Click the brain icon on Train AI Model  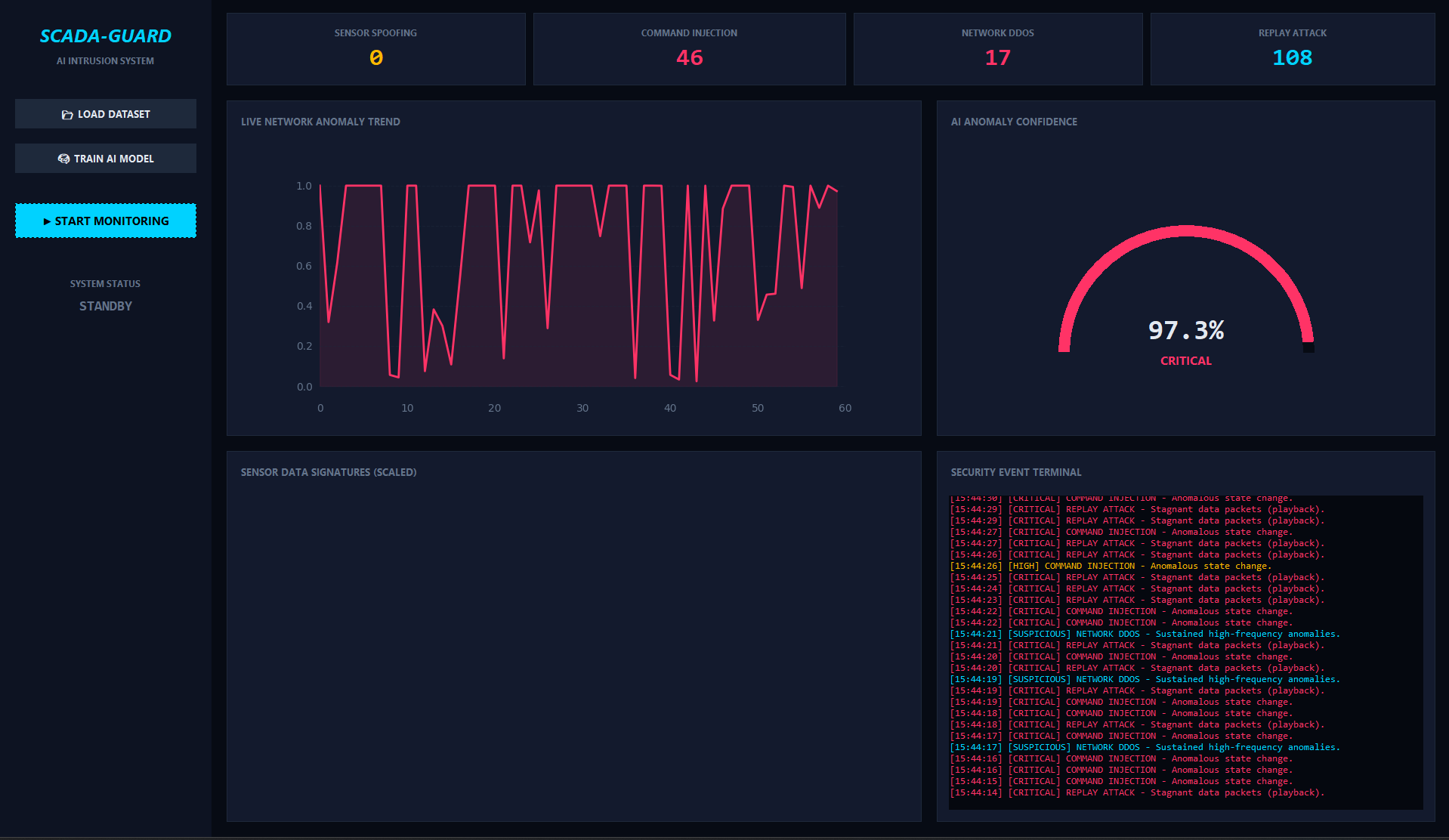tap(63, 159)
